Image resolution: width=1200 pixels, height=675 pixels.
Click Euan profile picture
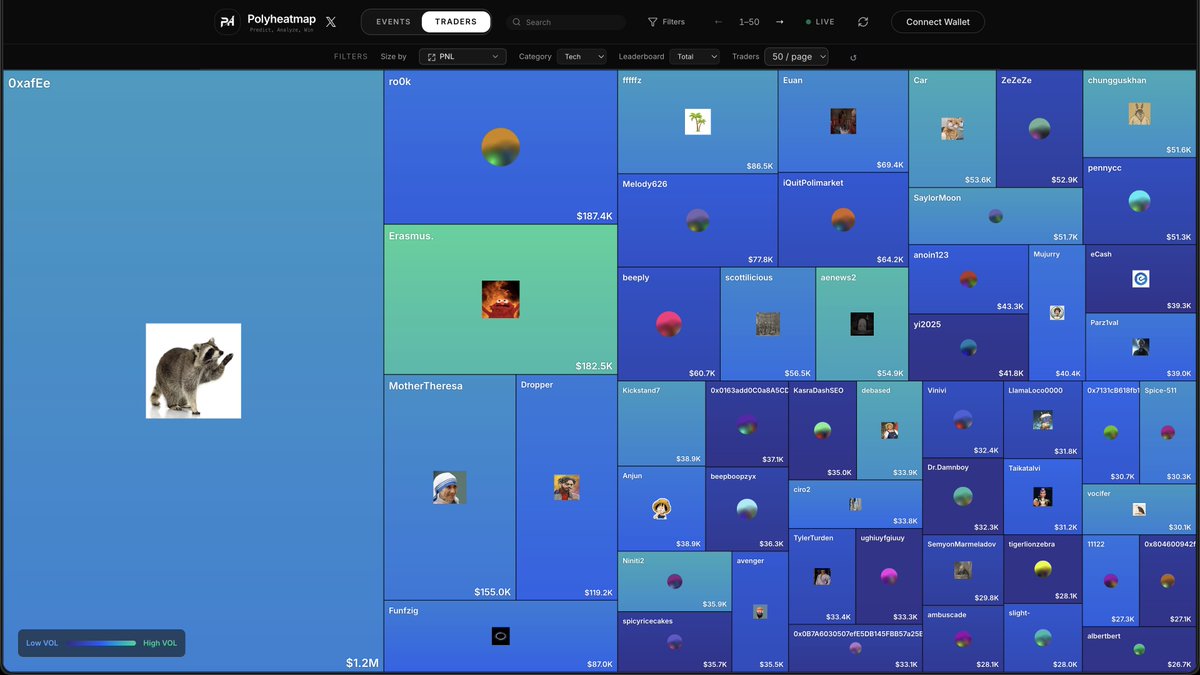click(x=843, y=121)
